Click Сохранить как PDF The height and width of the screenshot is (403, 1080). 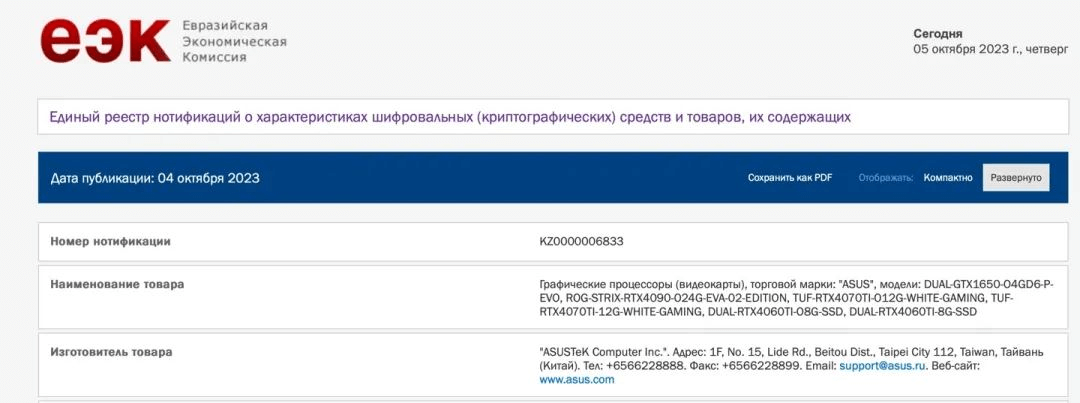coord(790,178)
